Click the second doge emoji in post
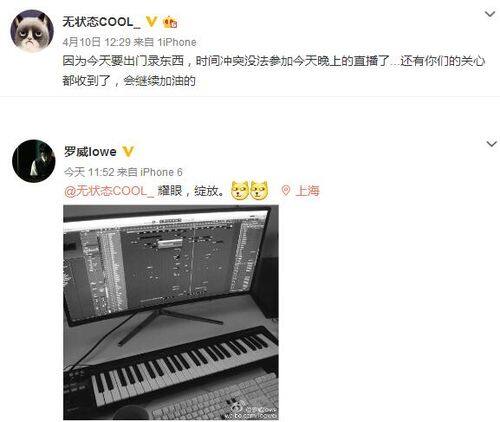Screen dimensions: 500x422 click(x=259, y=190)
